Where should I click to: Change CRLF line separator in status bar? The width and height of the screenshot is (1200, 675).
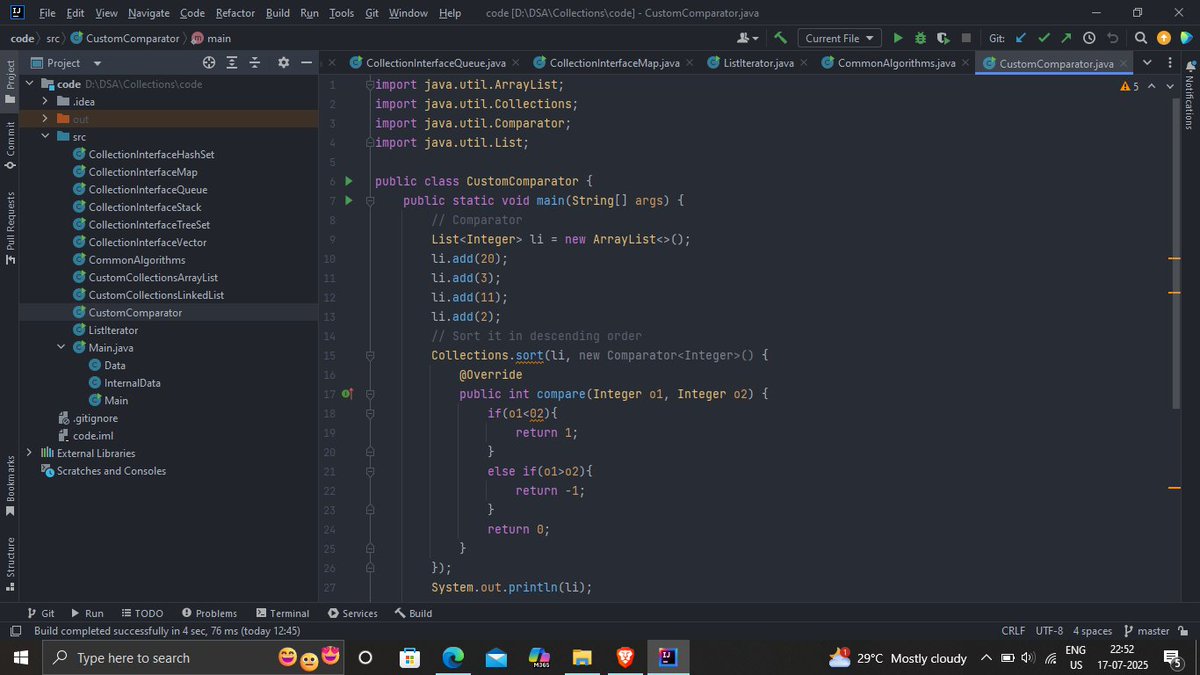tap(1013, 631)
